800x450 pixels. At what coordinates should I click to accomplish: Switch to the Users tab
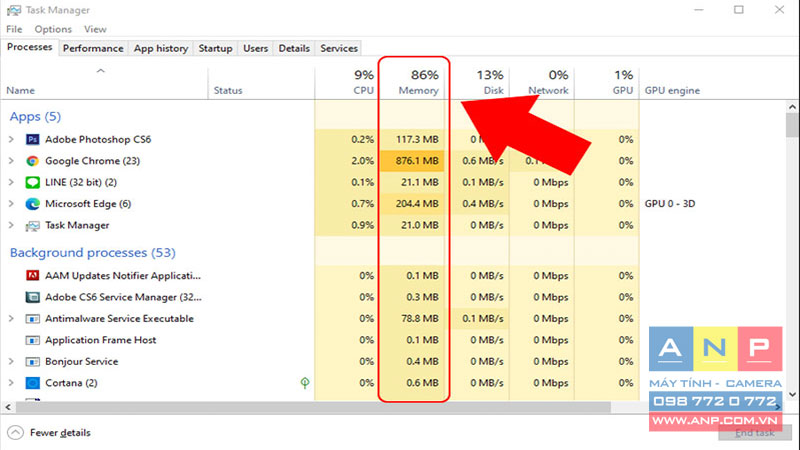(255, 48)
